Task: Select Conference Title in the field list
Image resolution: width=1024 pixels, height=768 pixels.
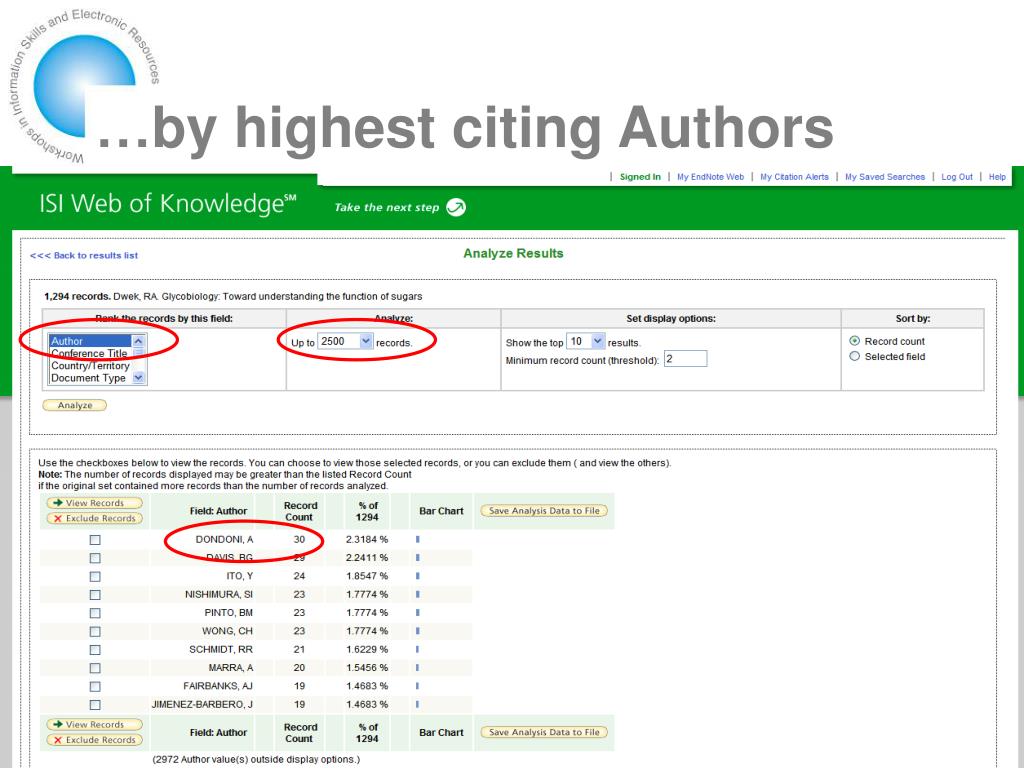Action: pyautogui.click(x=90, y=353)
